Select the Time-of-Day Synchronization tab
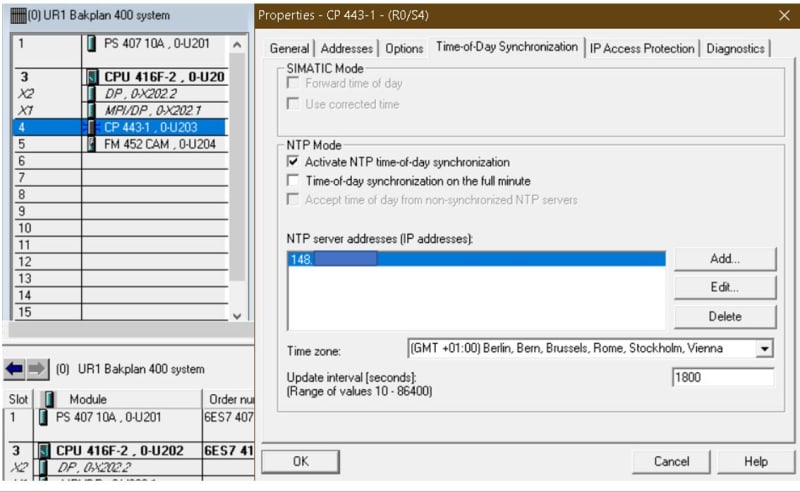 point(507,46)
